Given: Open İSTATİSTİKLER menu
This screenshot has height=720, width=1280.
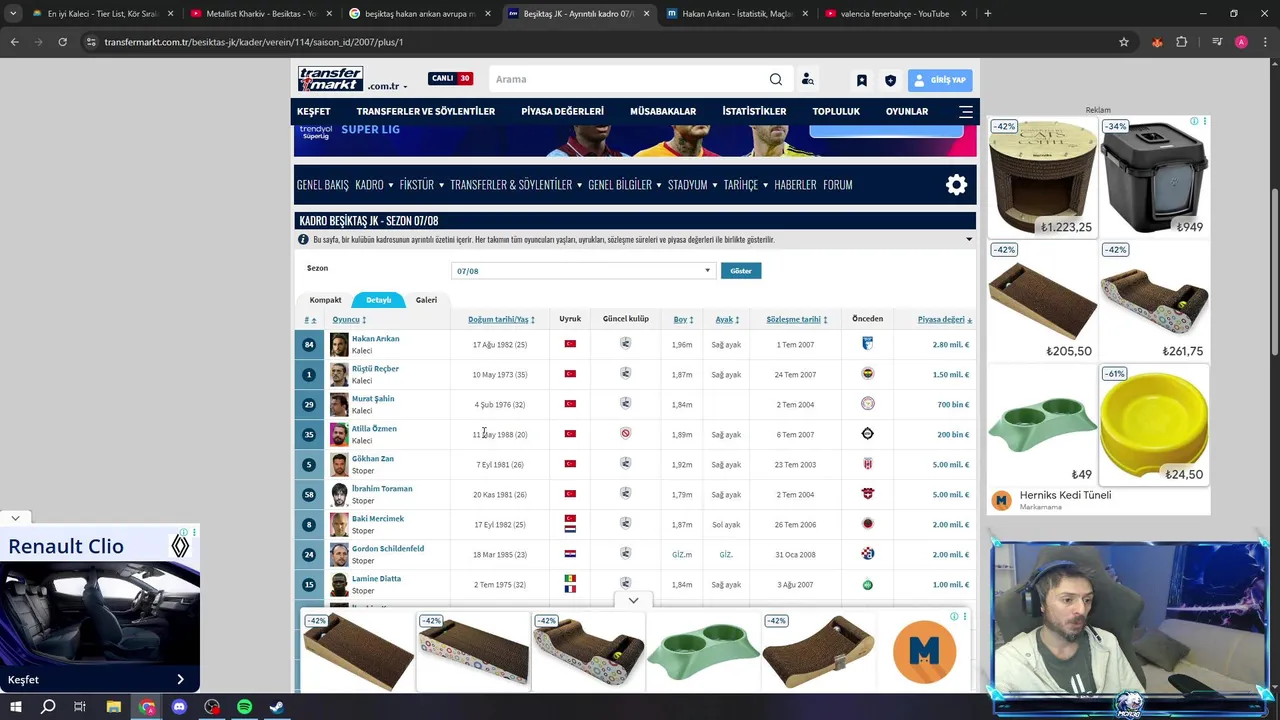Looking at the screenshot, I should (754, 111).
